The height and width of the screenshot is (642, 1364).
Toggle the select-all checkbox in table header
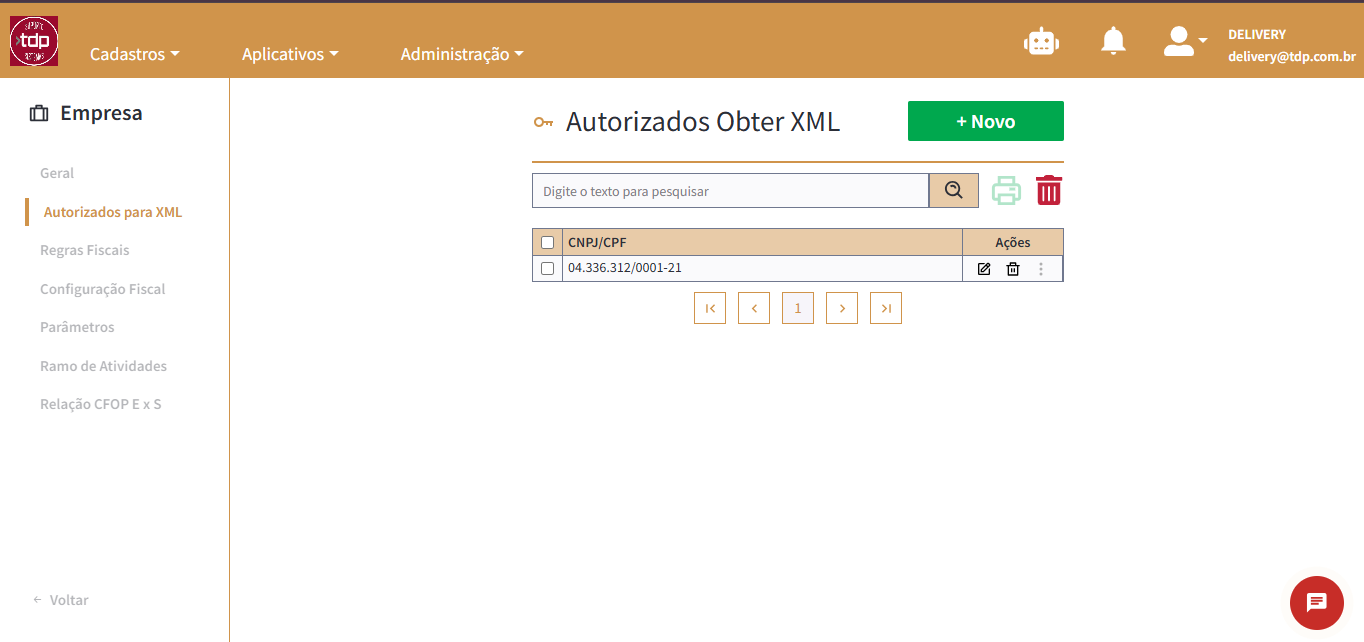click(547, 242)
